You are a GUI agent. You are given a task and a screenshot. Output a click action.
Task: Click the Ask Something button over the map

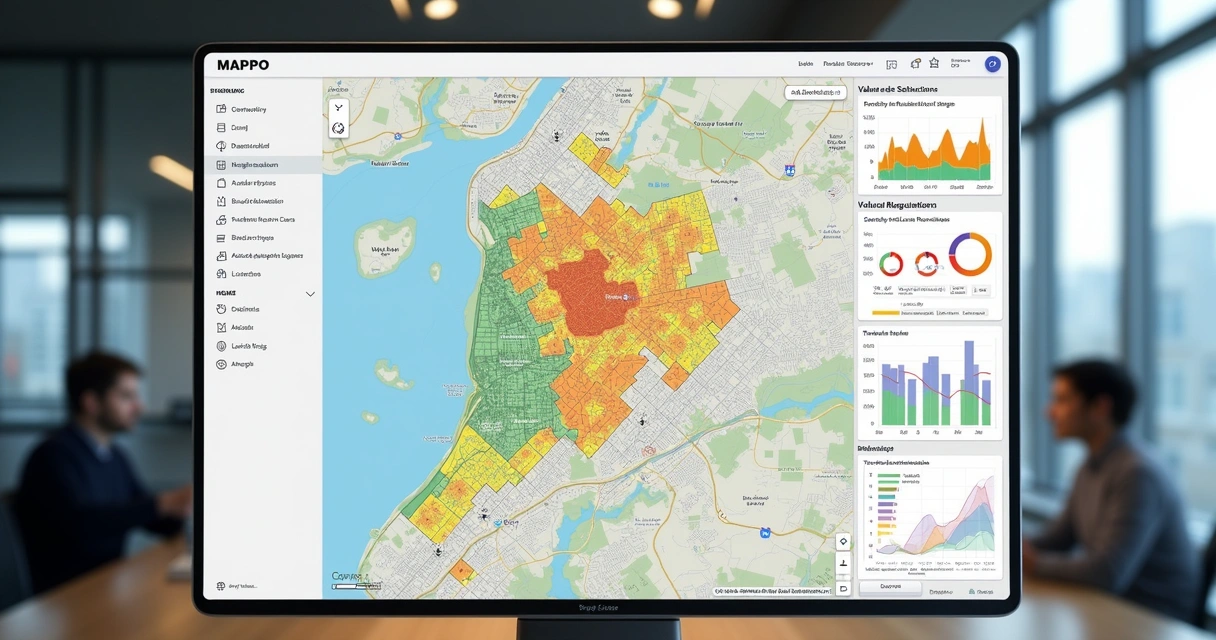[815, 91]
